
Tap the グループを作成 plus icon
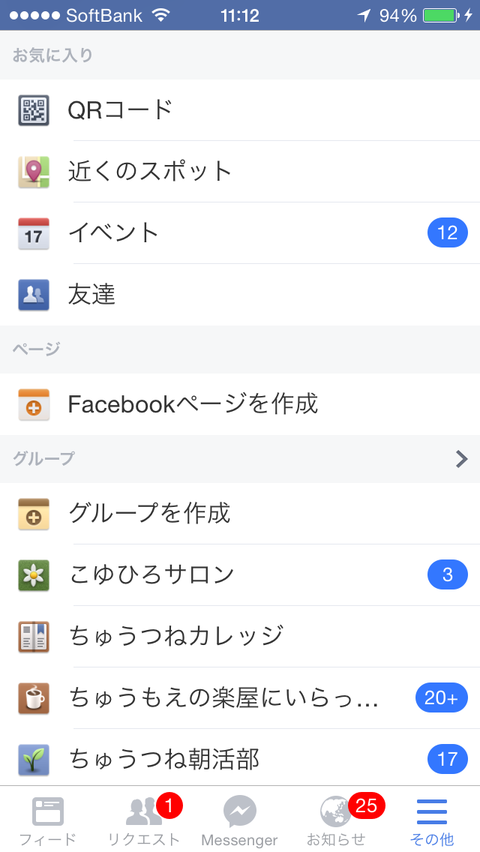34,513
